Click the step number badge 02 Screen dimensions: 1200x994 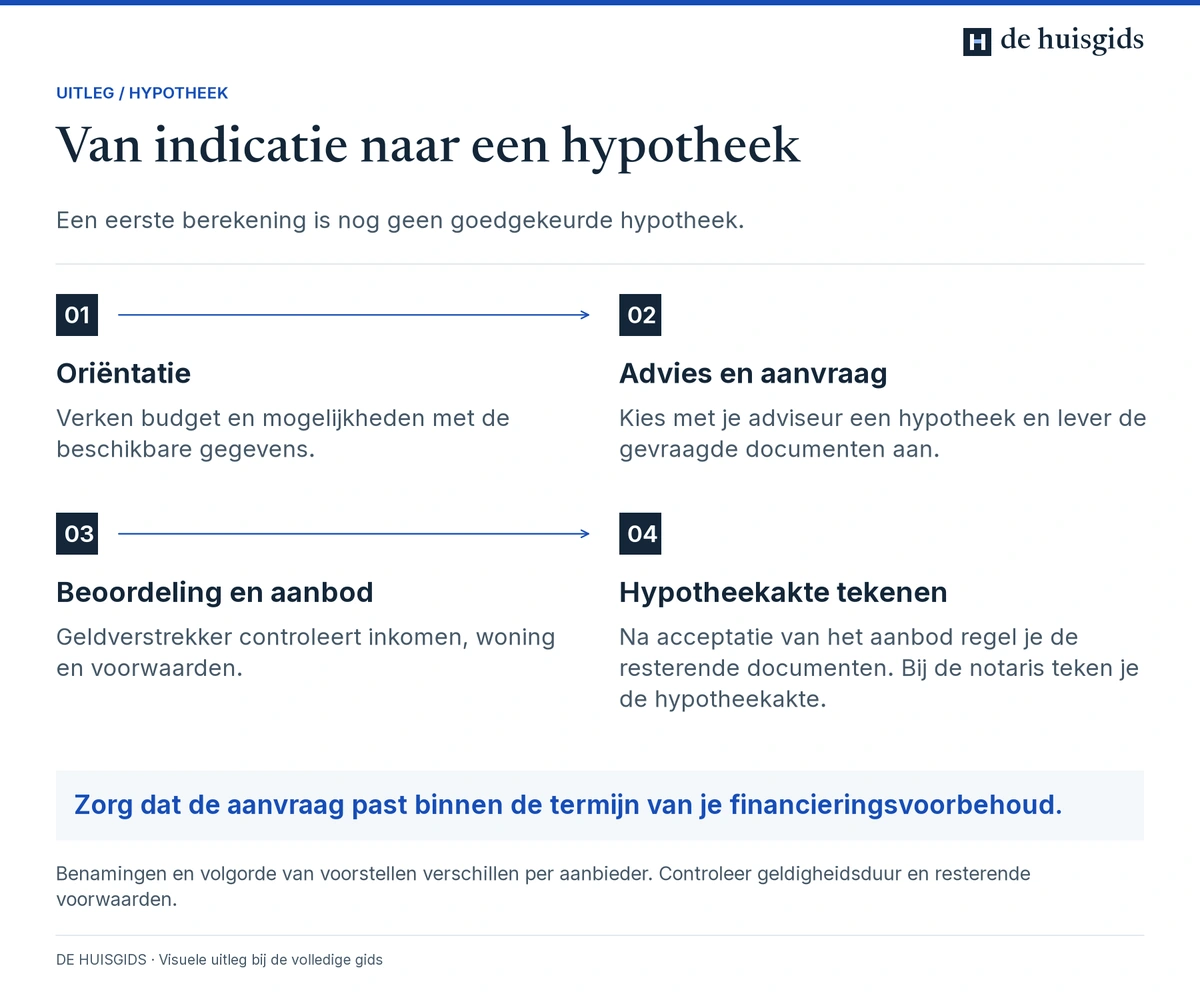(640, 315)
